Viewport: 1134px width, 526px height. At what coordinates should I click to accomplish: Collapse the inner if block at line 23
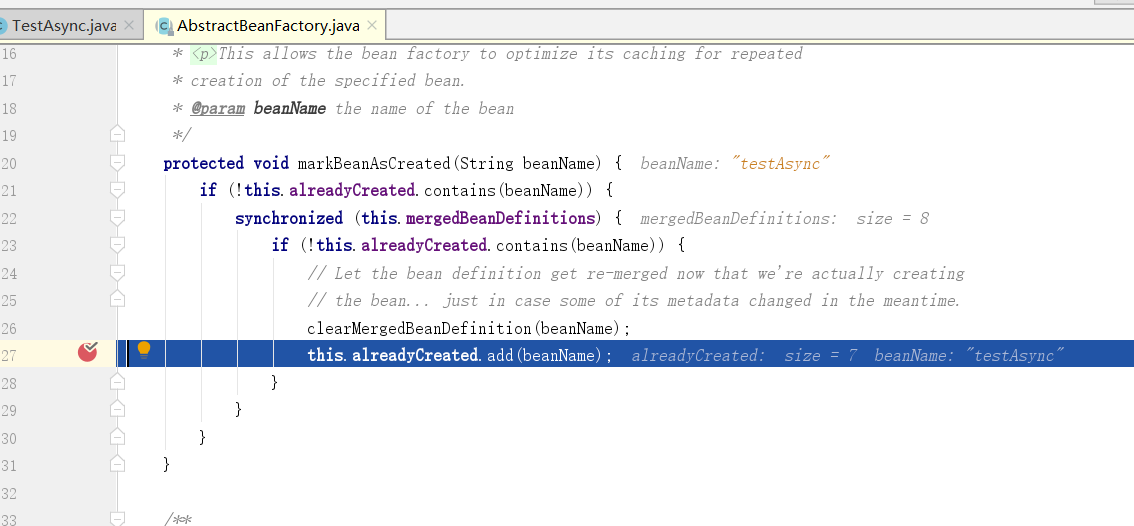(117, 245)
